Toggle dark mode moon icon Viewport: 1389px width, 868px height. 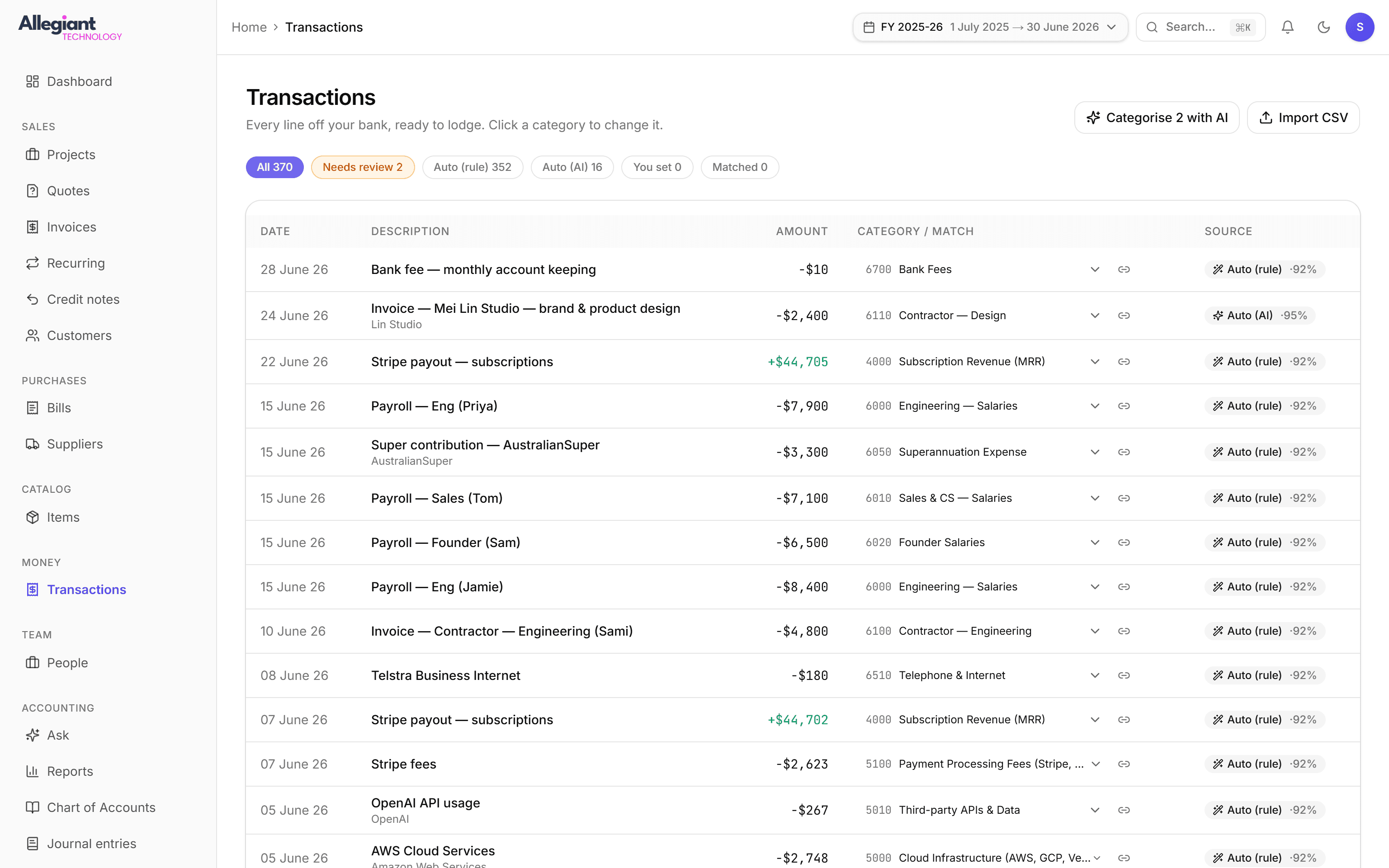tap(1323, 27)
